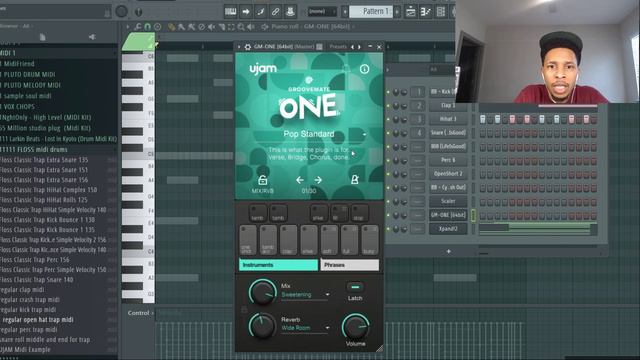Toggle the first step of the Hihat 3 row
The width and height of the screenshot is (640, 360).
click(x=483, y=119)
